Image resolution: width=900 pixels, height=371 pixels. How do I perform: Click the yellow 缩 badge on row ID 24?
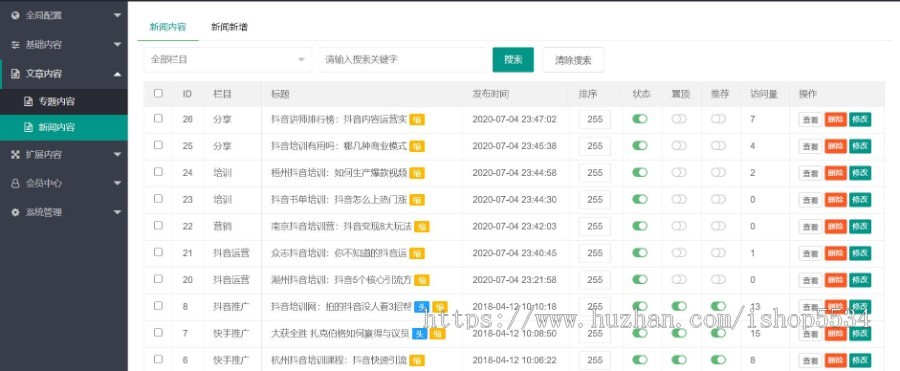point(417,173)
